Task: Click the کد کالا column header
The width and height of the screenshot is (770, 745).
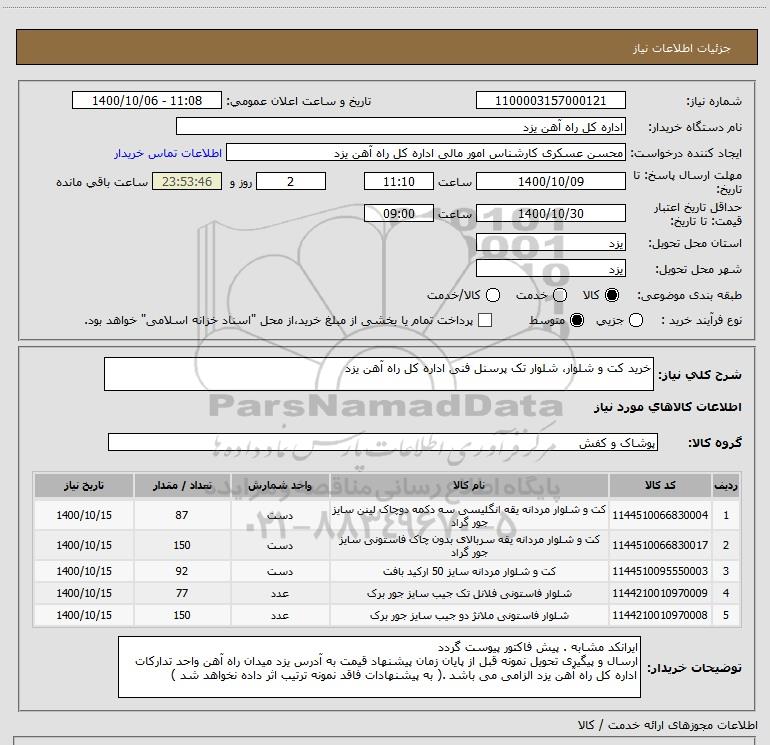Action: tap(660, 486)
